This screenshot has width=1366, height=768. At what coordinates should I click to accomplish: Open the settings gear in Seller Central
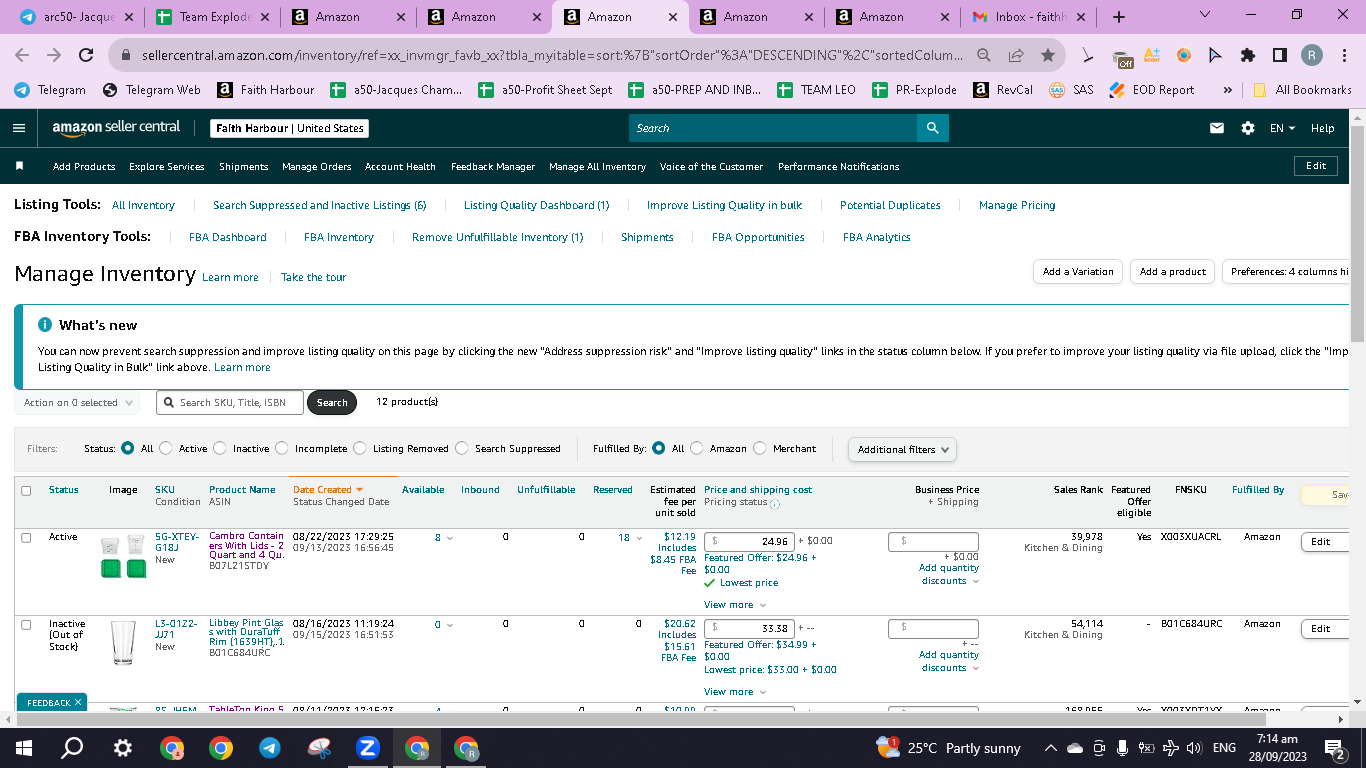pos(1247,128)
